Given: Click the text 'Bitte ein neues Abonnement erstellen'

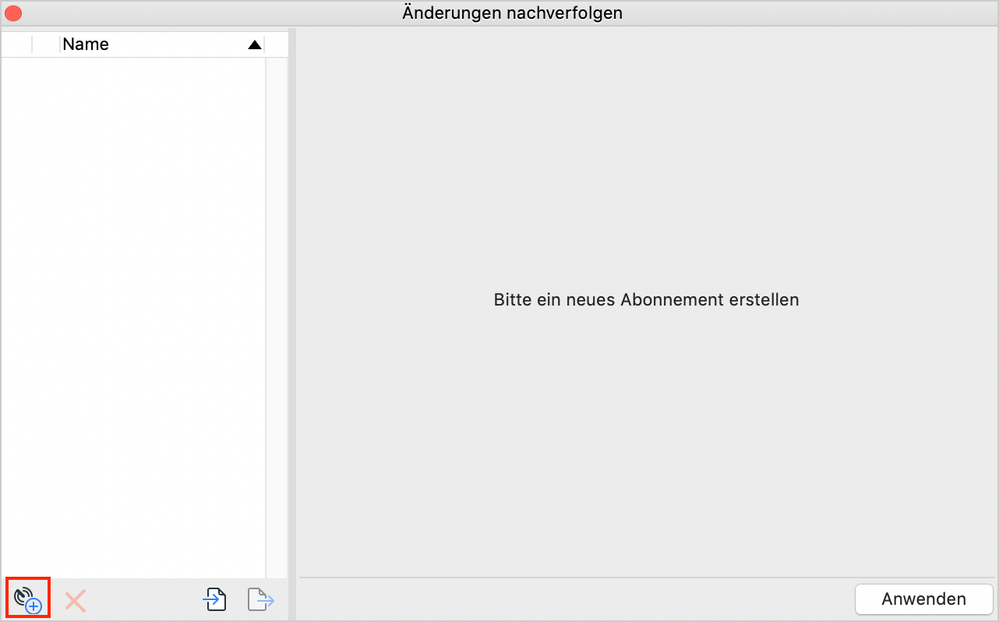Looking at the screenshot, I should click(646, 300).
